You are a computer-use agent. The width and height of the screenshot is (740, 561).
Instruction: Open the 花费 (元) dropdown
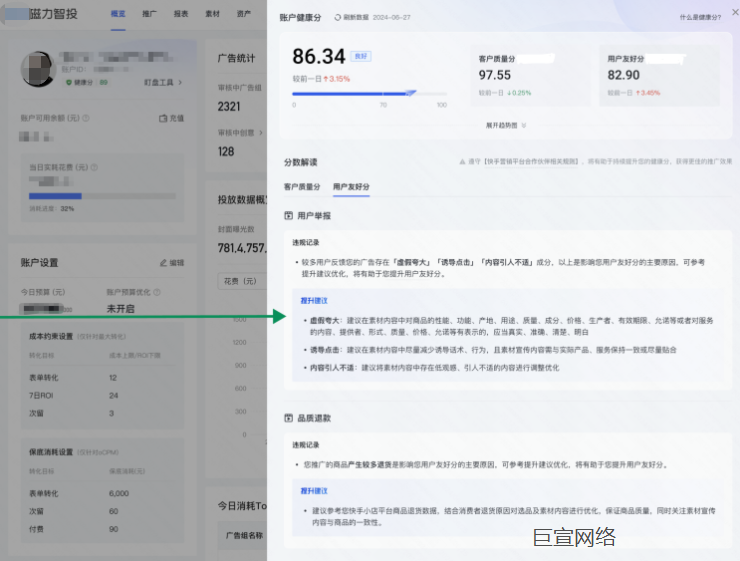click(x=242, y=281)
